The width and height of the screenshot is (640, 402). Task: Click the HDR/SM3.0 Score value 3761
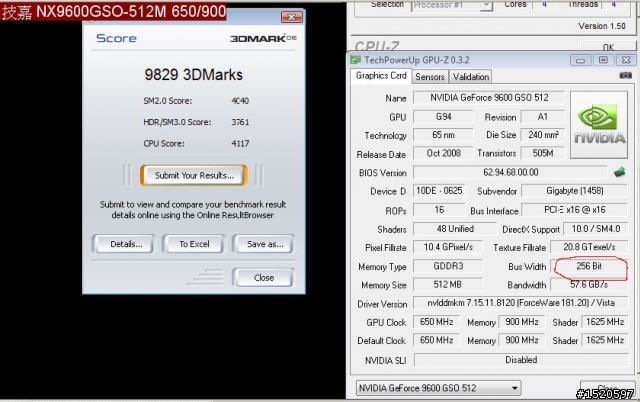tap(240, 122)
